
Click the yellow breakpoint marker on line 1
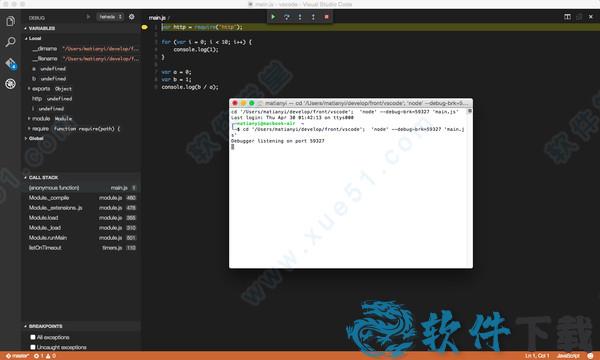[x=145, y=27]
